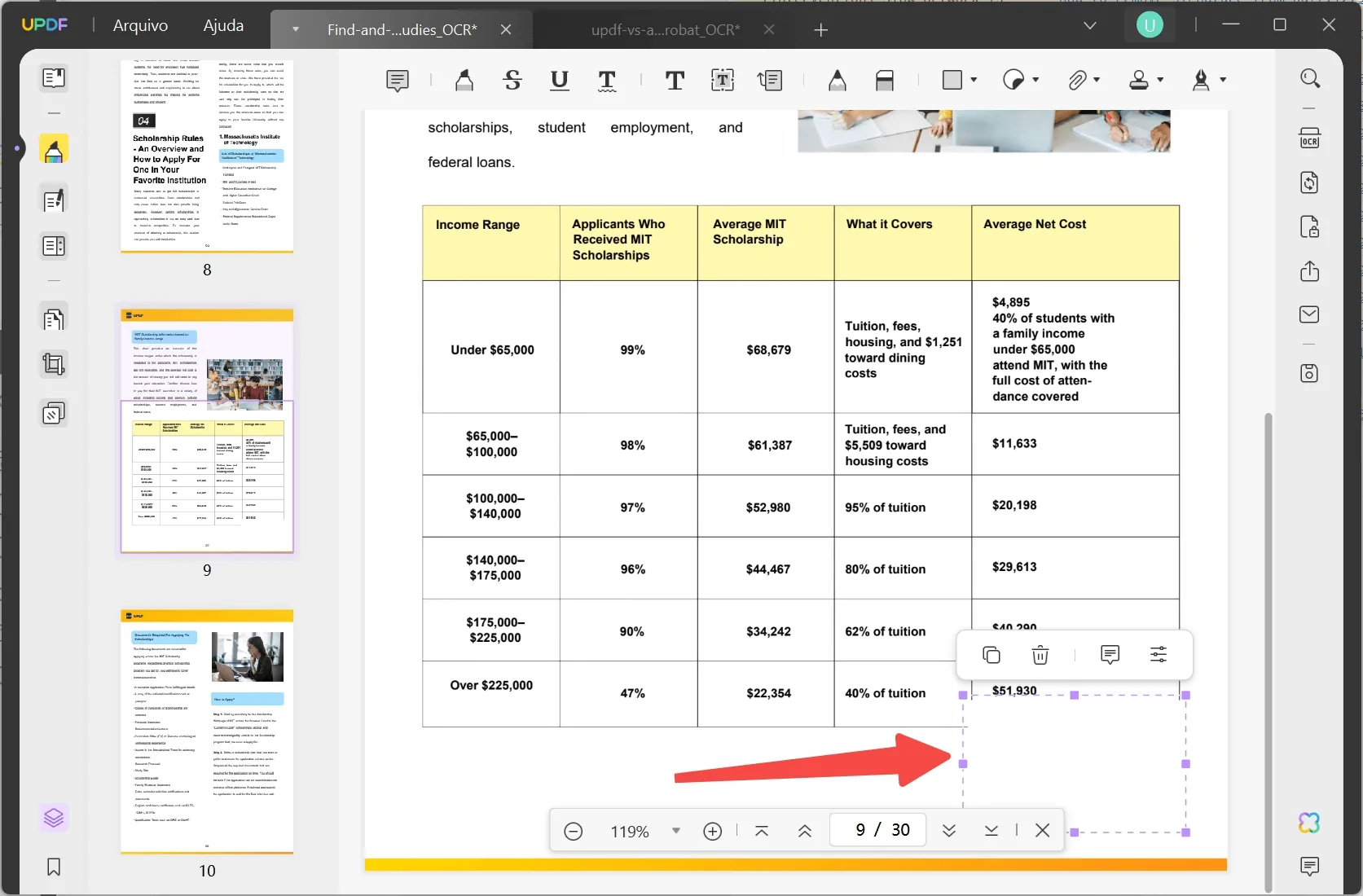Open the Bookmarks panel icon
1363x896 pixels.
(x=54, y=867)
